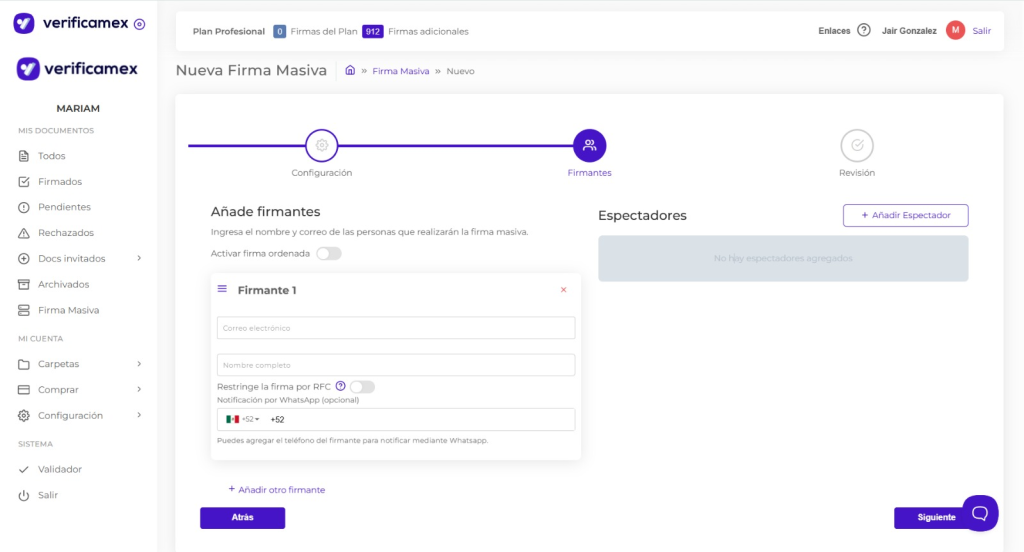Click the home icon in breadcrumb
1024x552 pixels.
[x=350, y=71]
